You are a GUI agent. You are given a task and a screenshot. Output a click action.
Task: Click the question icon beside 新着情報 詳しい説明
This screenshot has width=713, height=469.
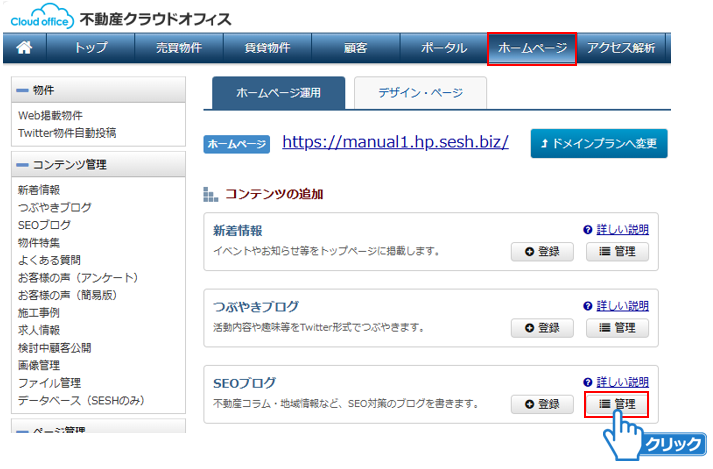588,229
